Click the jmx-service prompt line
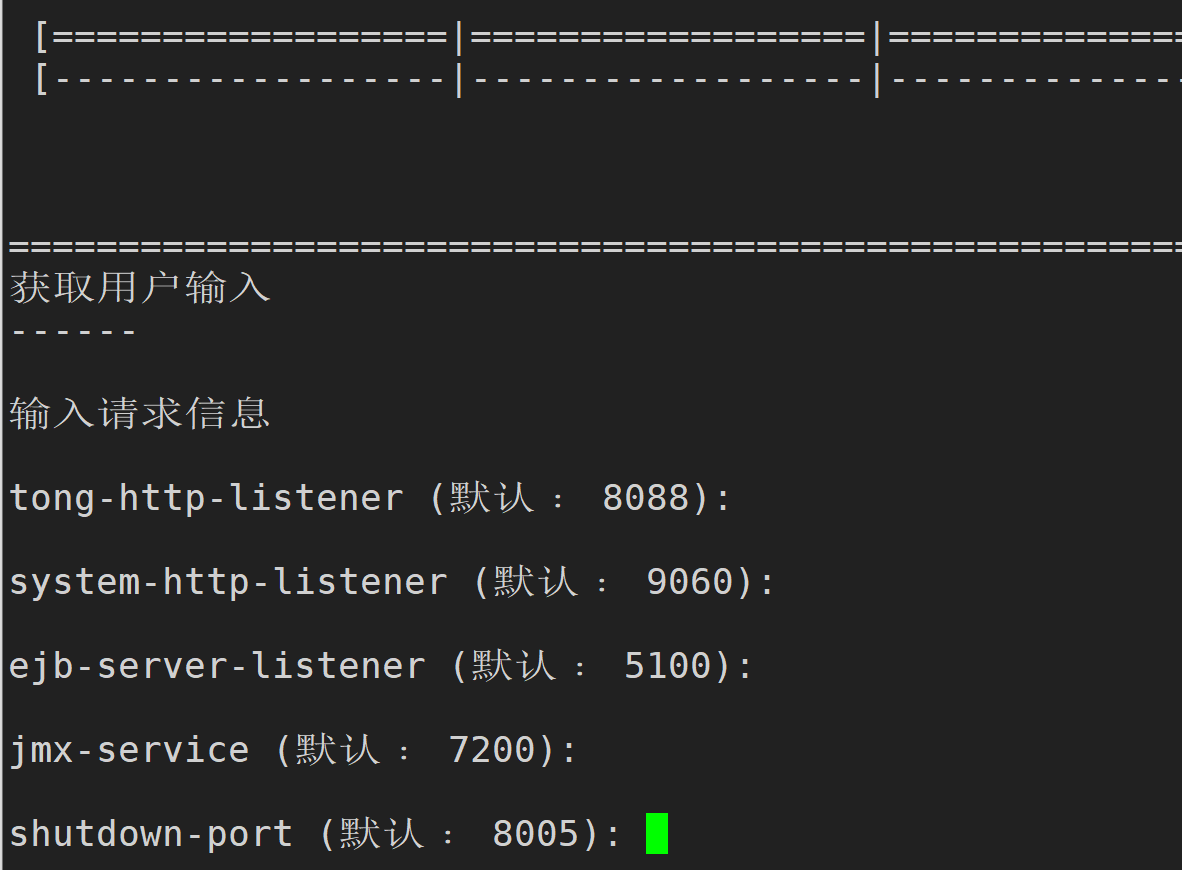The image size is (1182, 870). click(x=292, y=750)
